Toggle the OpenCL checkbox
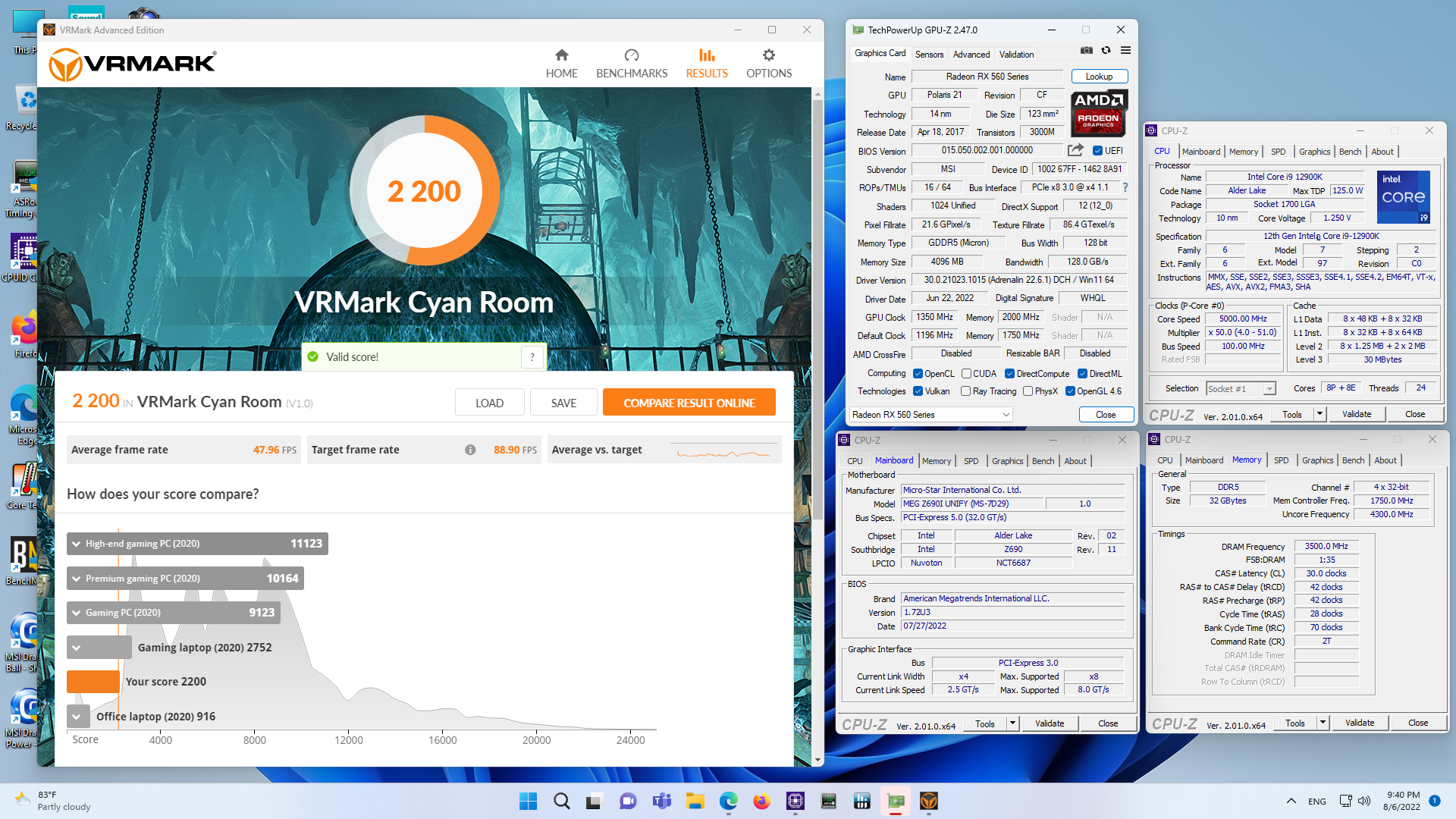 pyautogui.click(x=918, y=374)
